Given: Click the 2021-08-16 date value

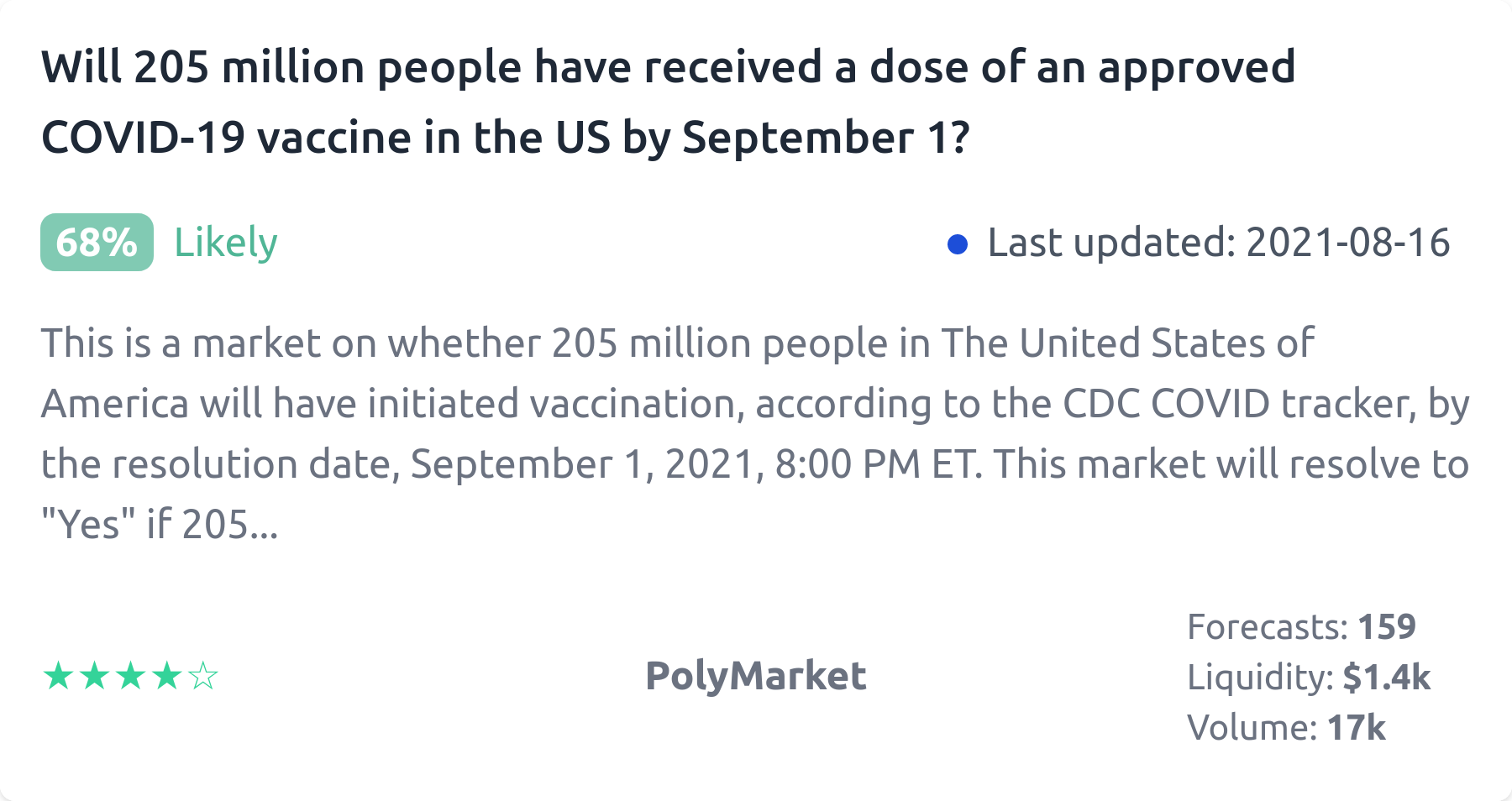Looking at the screenshot, I should [x=1347, y=243].
